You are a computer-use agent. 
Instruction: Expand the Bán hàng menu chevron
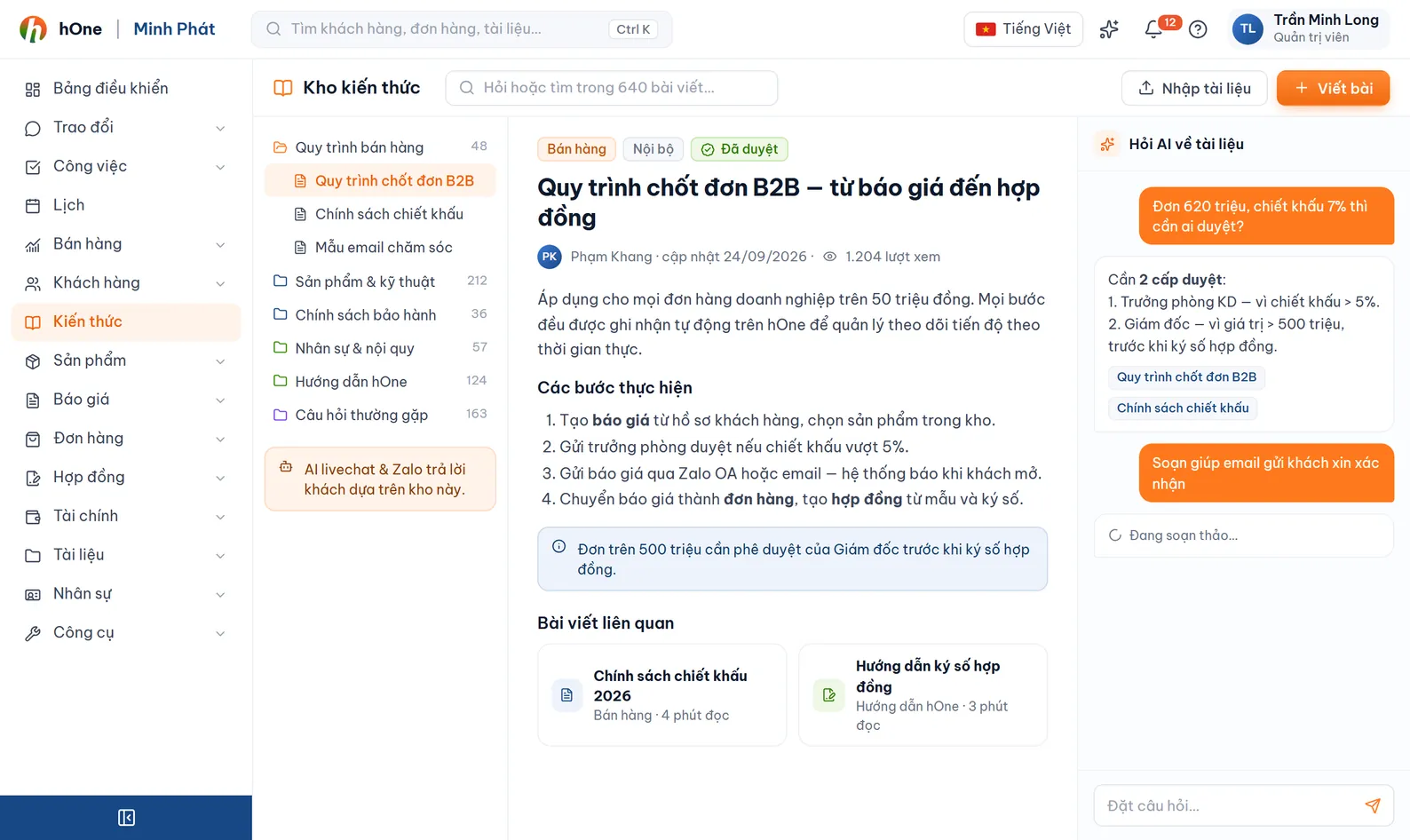tap(220, 244)
